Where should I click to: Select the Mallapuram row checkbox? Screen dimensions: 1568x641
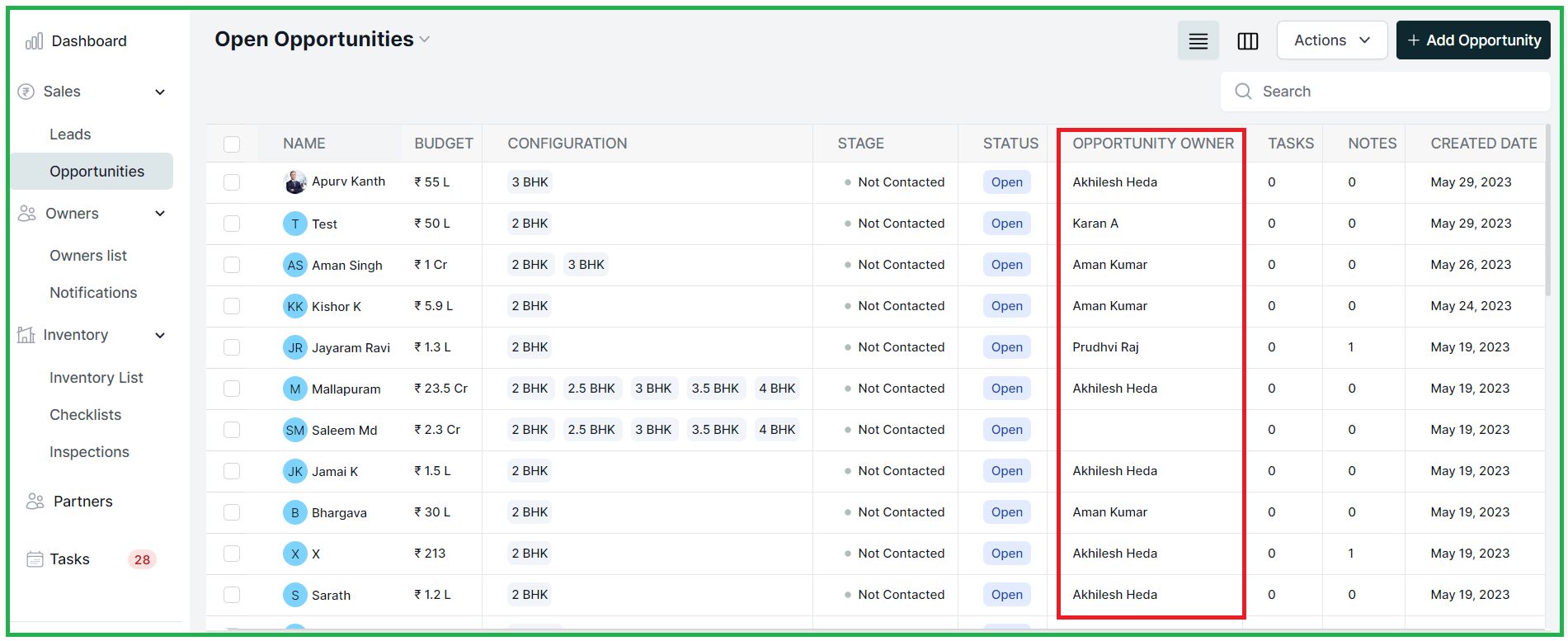(232, 389)
